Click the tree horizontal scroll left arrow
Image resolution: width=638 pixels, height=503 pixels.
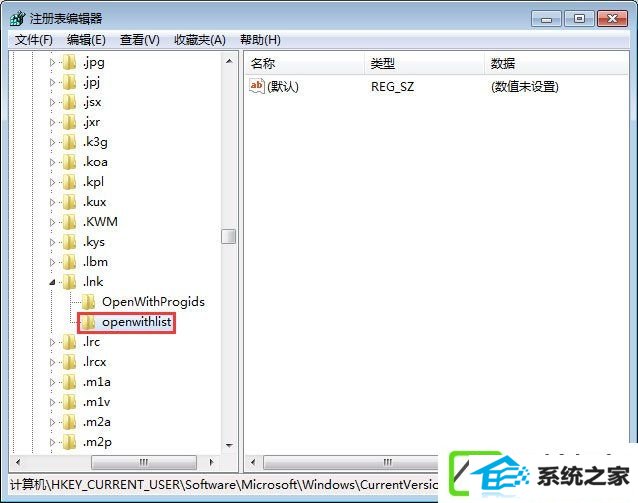point(18,462)
